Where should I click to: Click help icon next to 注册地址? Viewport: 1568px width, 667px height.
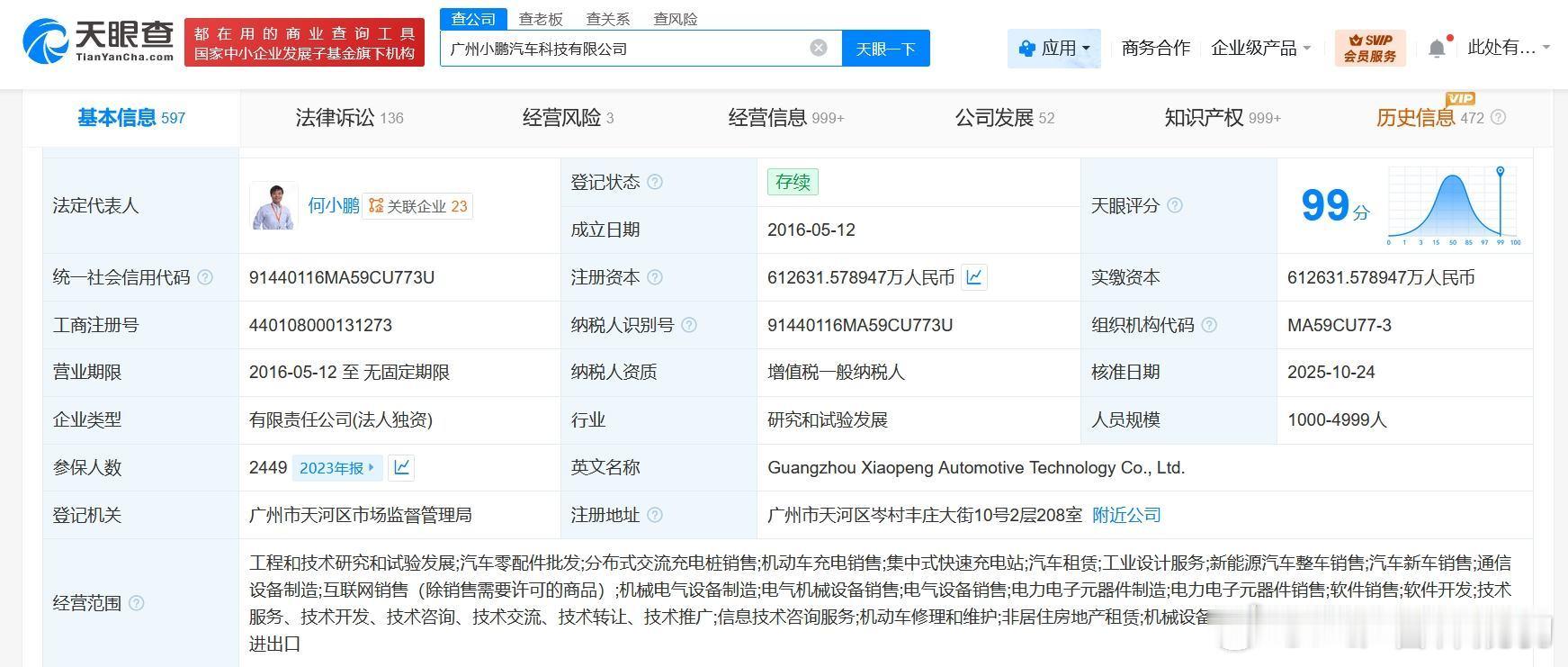tap(655, 515)
